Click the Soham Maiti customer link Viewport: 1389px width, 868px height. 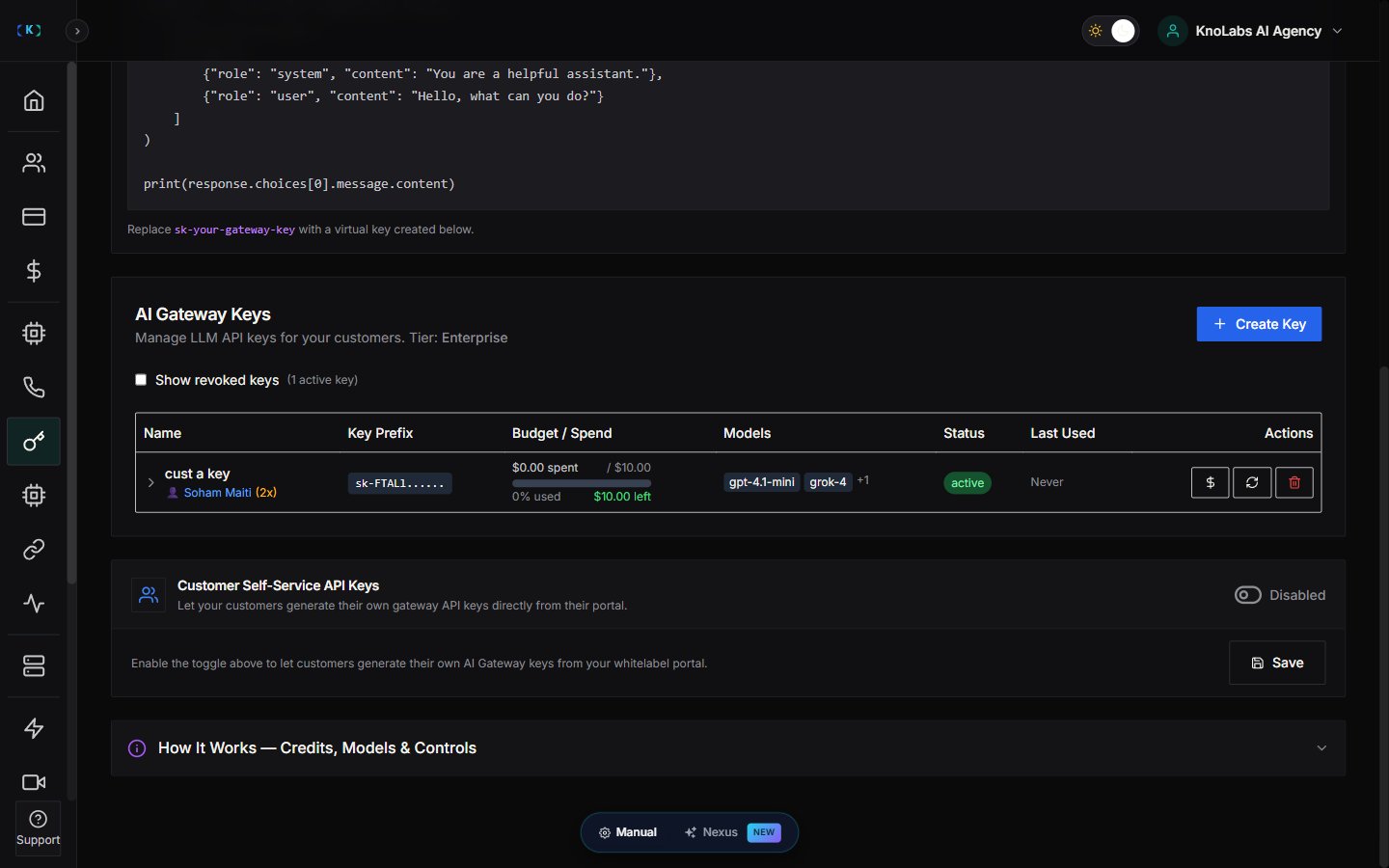[x=217, y=493]
